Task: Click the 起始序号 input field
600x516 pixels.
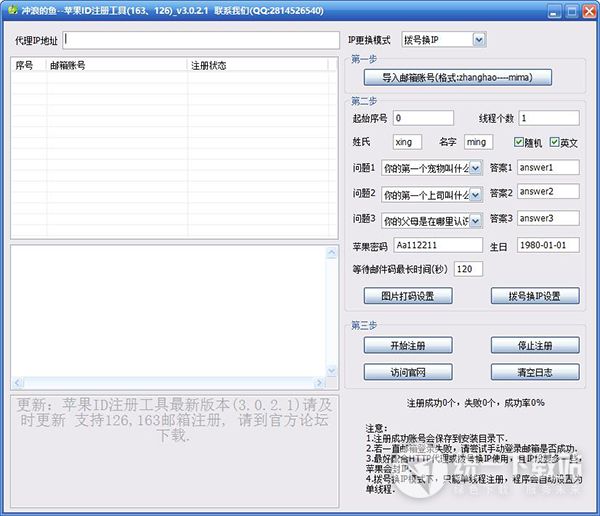Action: click(x=423, y=118)
